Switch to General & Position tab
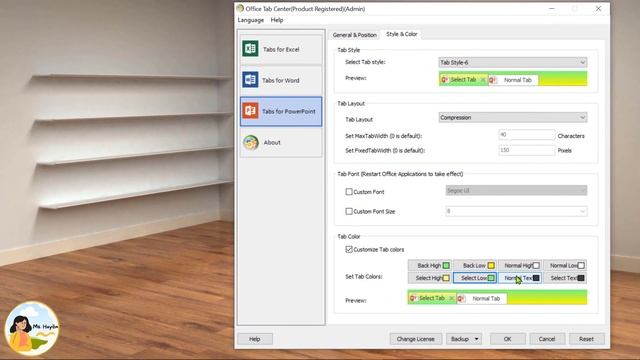 point(354,35)
